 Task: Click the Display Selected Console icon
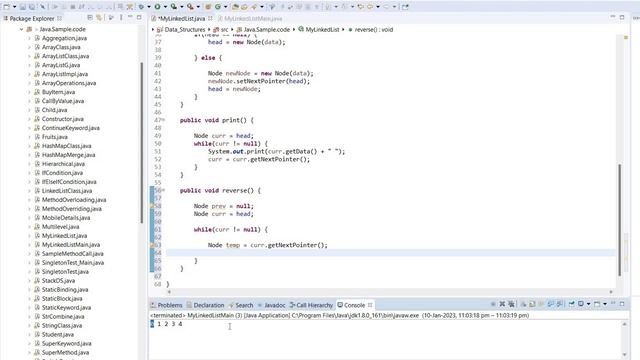pos(580,304)
